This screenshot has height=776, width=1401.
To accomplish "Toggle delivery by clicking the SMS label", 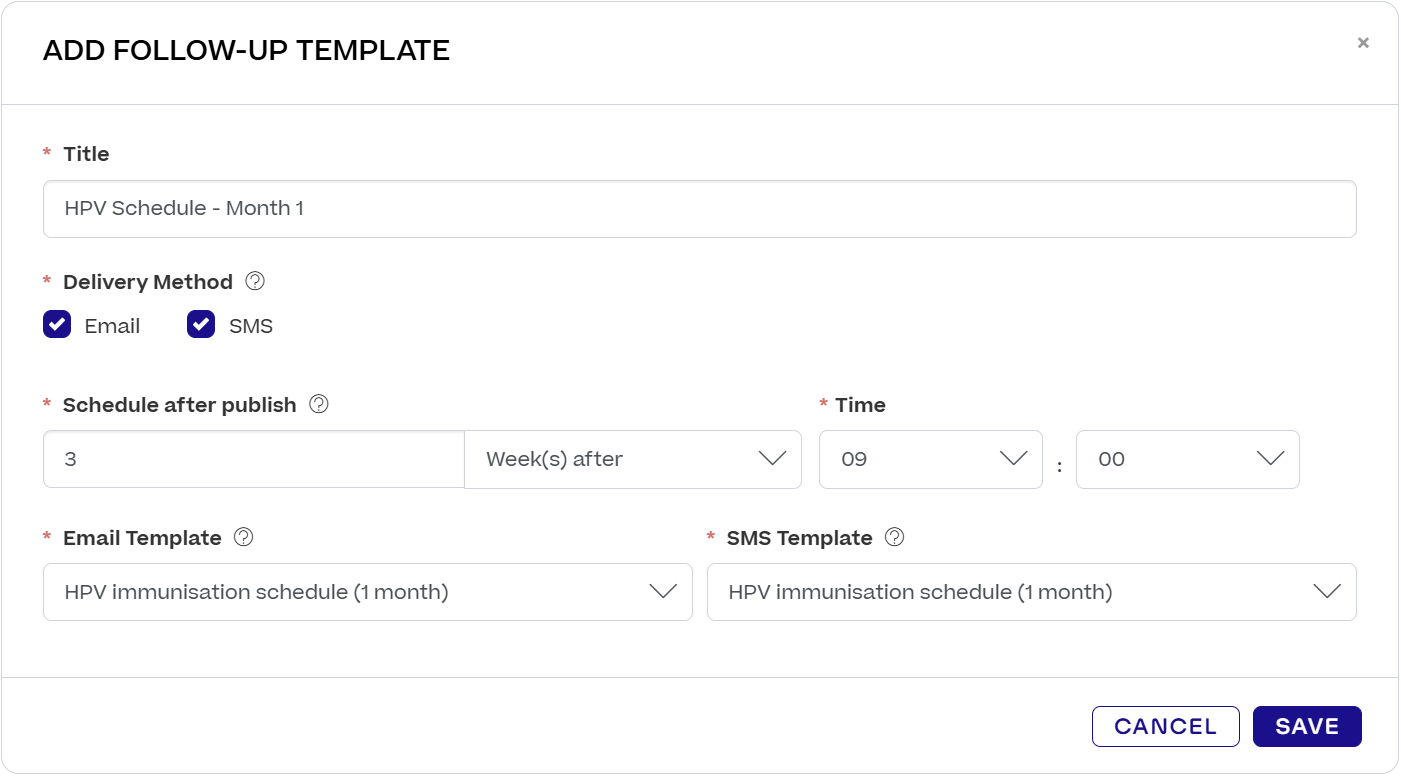I will click(x=252, y=324).
